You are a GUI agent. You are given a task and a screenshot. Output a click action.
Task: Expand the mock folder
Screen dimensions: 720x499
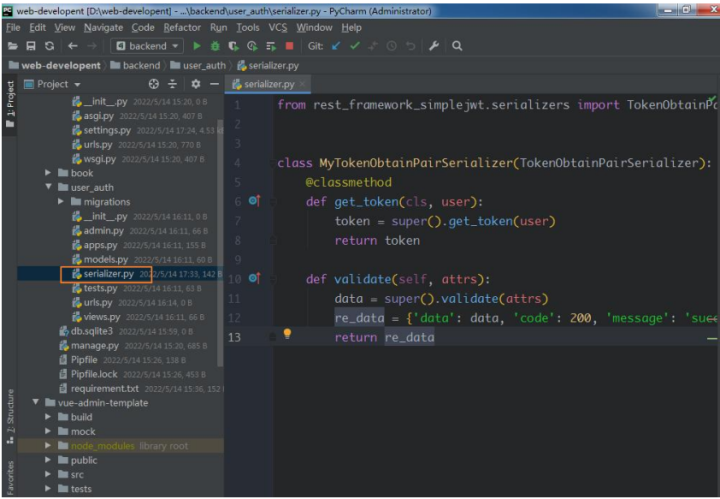tap(48, 431)
